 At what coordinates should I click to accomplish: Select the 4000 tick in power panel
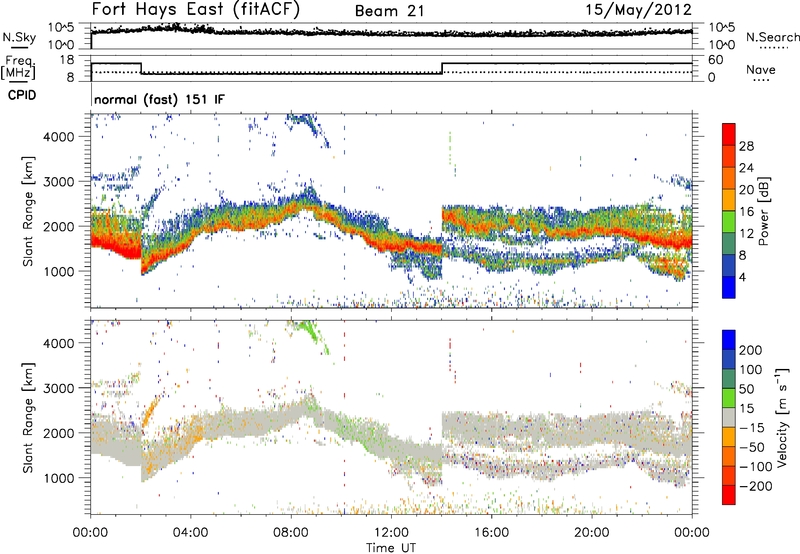point(59,137)
